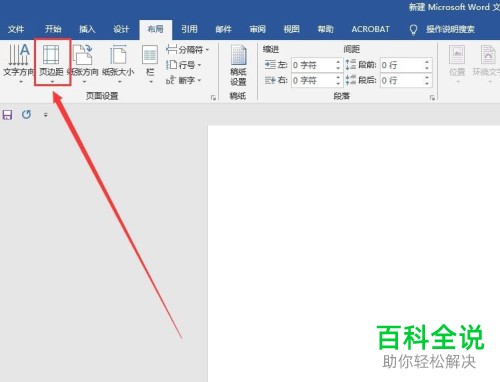The height and width of the screenshot is (382, 500).
Task: Open the Margins (页边距) tool
Action: pos(51,63)
